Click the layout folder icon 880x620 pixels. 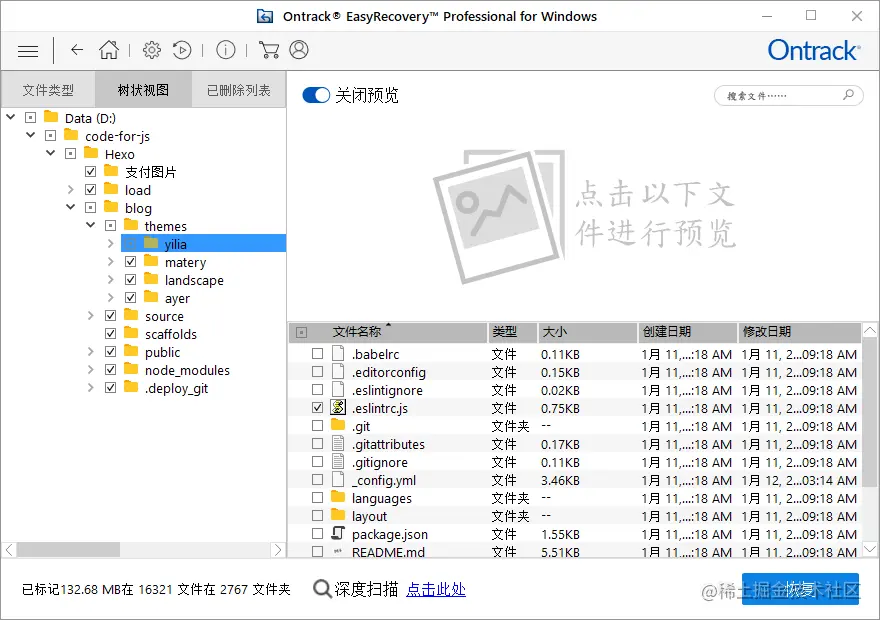coord(338,515)
